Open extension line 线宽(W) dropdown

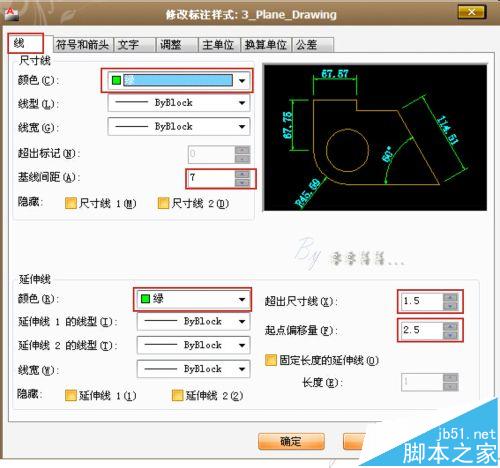pyautogui.click(x=193, y=369)
